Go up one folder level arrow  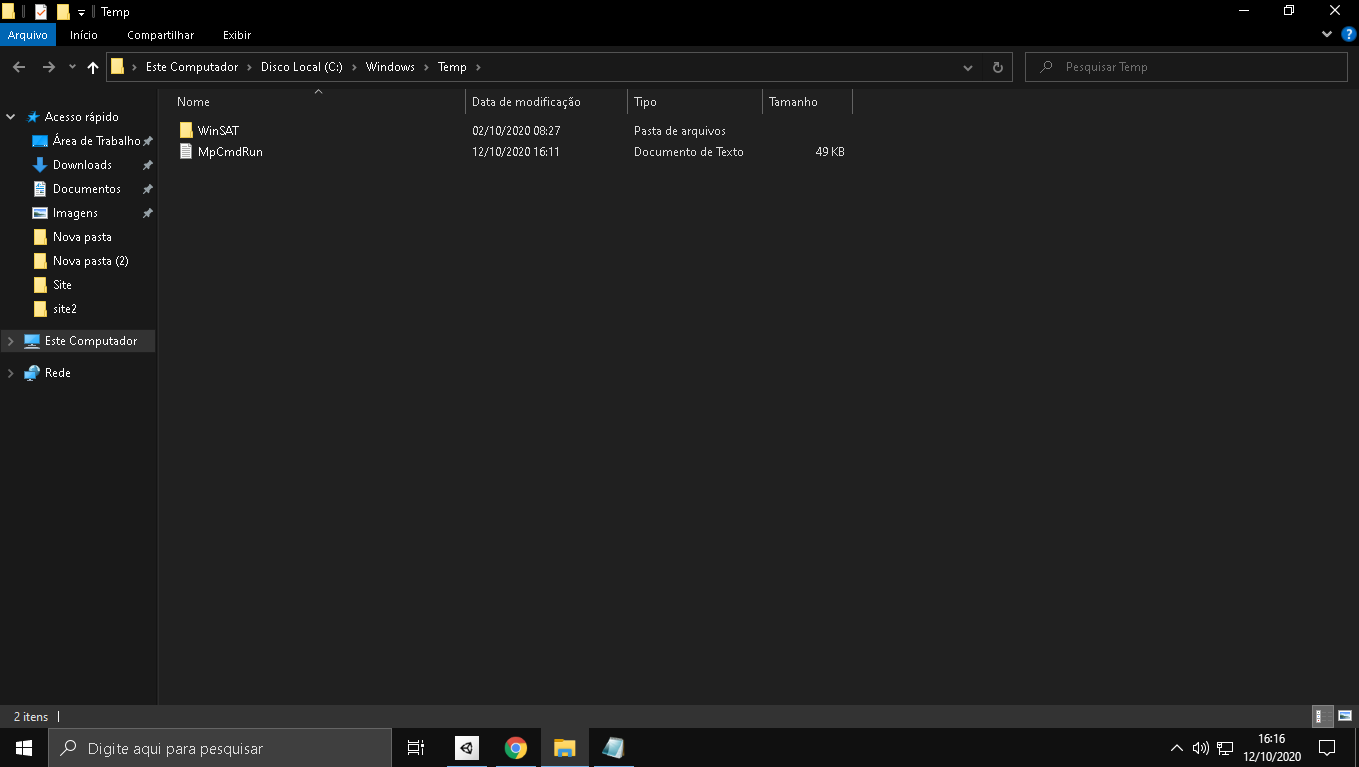93,67
